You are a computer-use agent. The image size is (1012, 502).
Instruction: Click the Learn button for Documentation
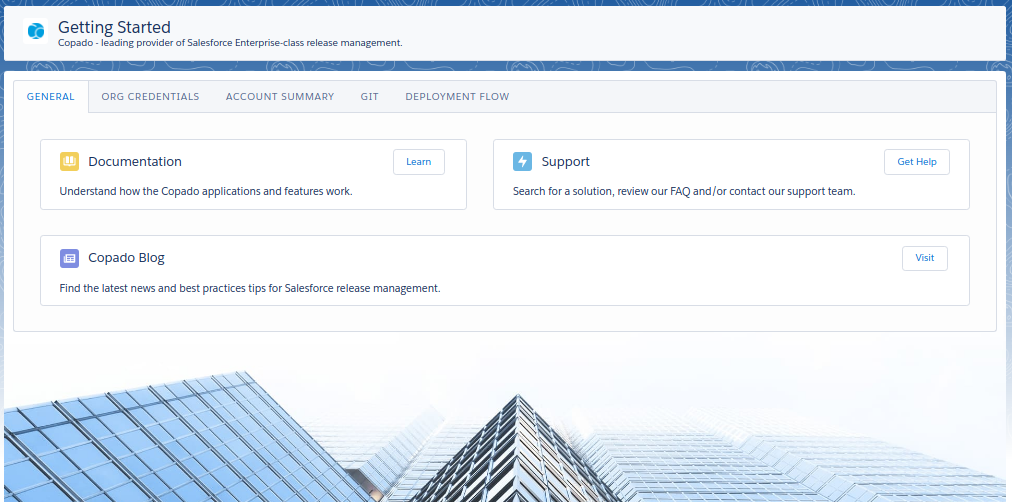419,162
